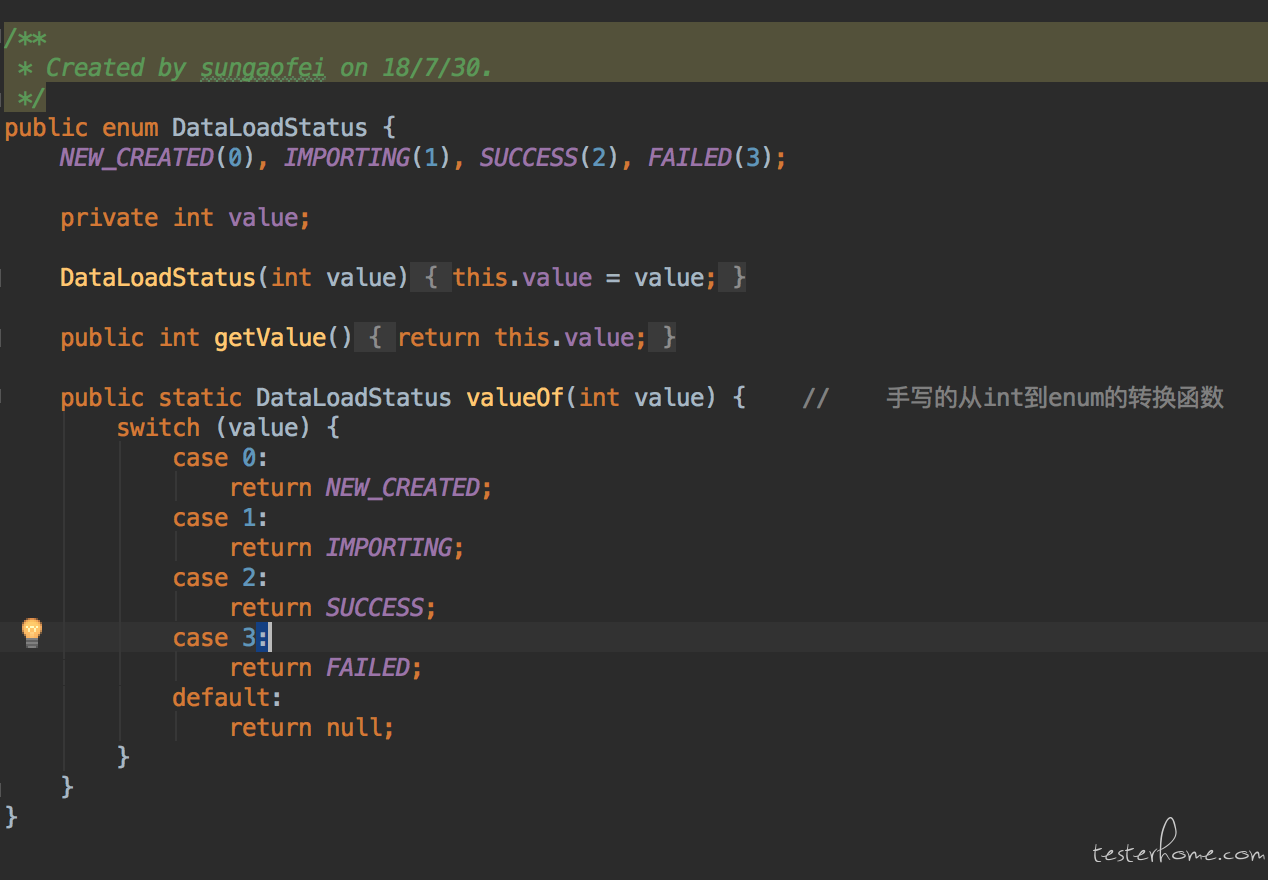The height and width of the screenshot is (880, 1268).
Task: Expand the folded opening brace after getValue()
Action: [375, 337]
